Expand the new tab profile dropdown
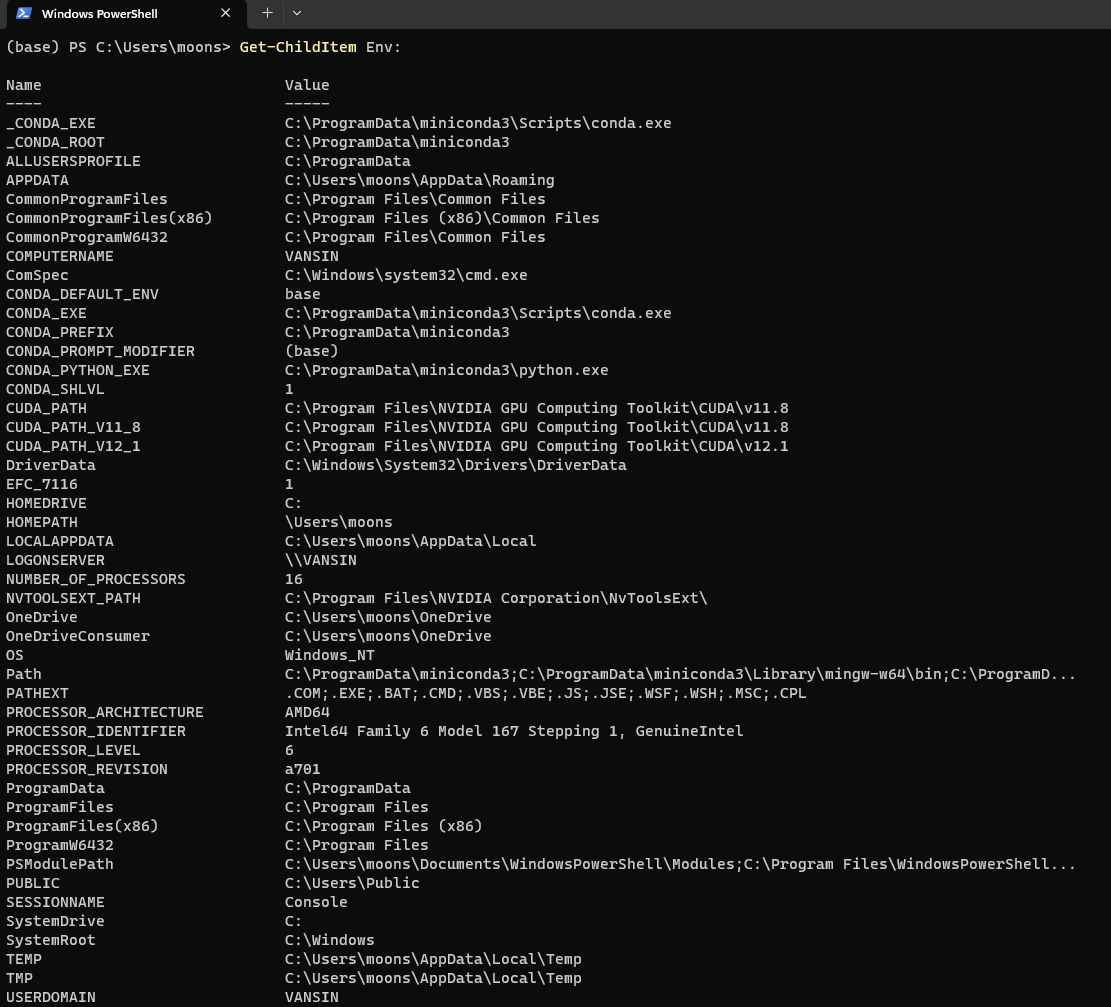 coord(297,13)
